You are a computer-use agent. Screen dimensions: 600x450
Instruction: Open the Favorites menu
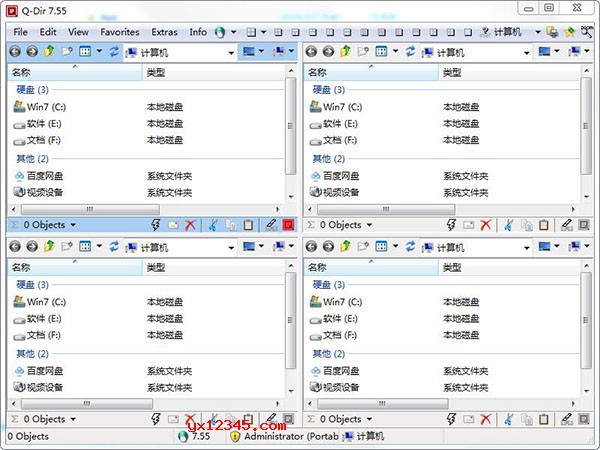(120, 32)
